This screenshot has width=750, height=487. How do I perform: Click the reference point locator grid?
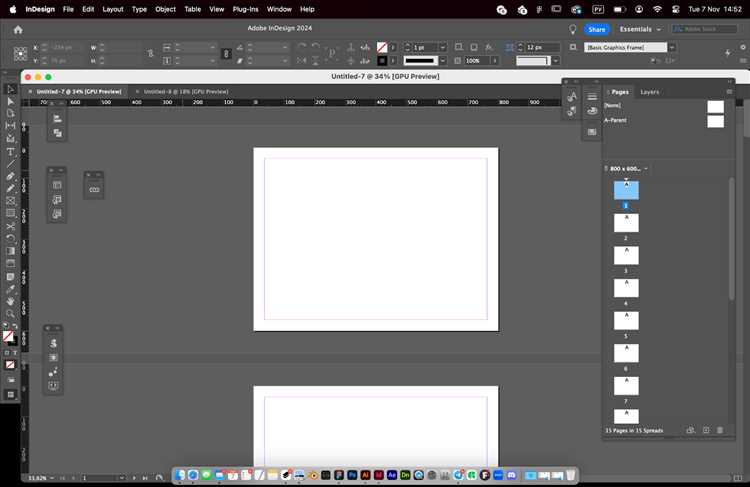(21, 54)
